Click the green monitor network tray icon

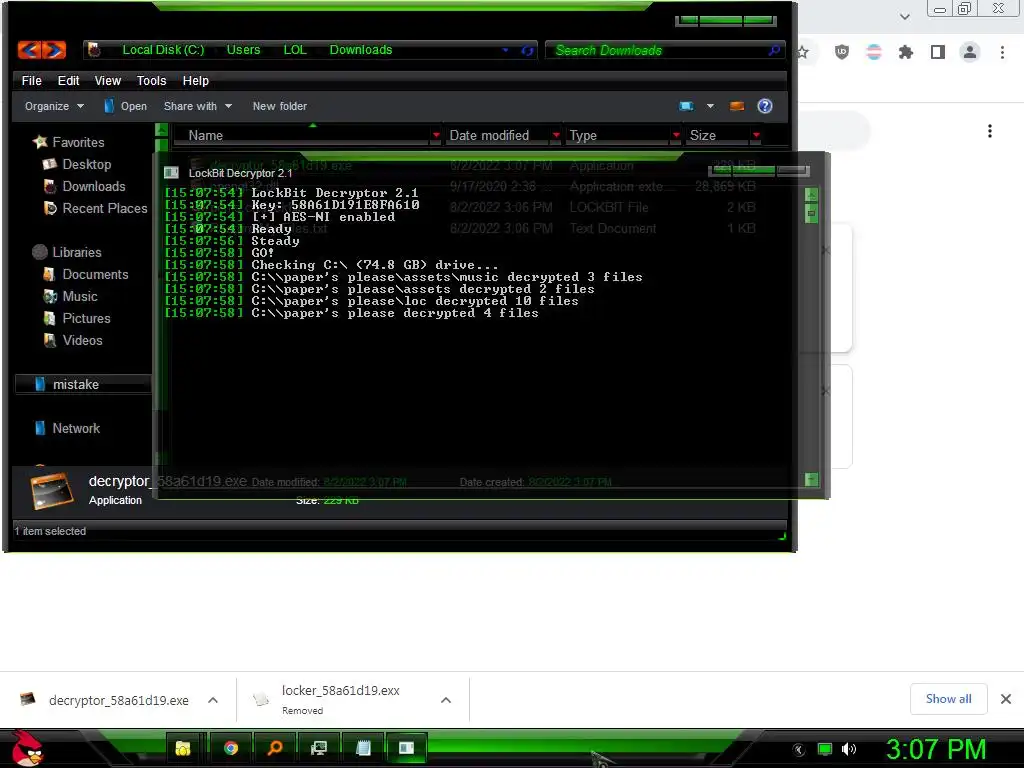point(825,749)
